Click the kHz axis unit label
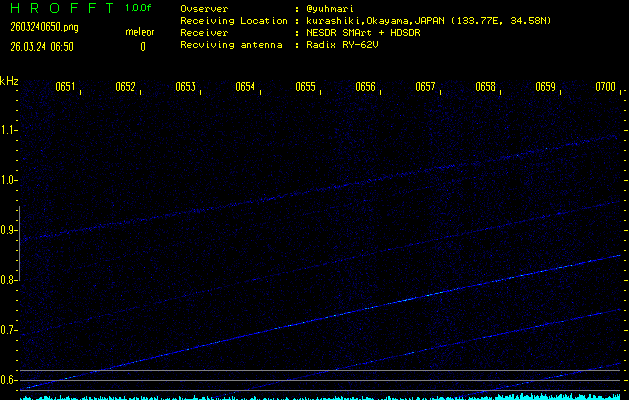629x400 pixels. coord(9,80)
